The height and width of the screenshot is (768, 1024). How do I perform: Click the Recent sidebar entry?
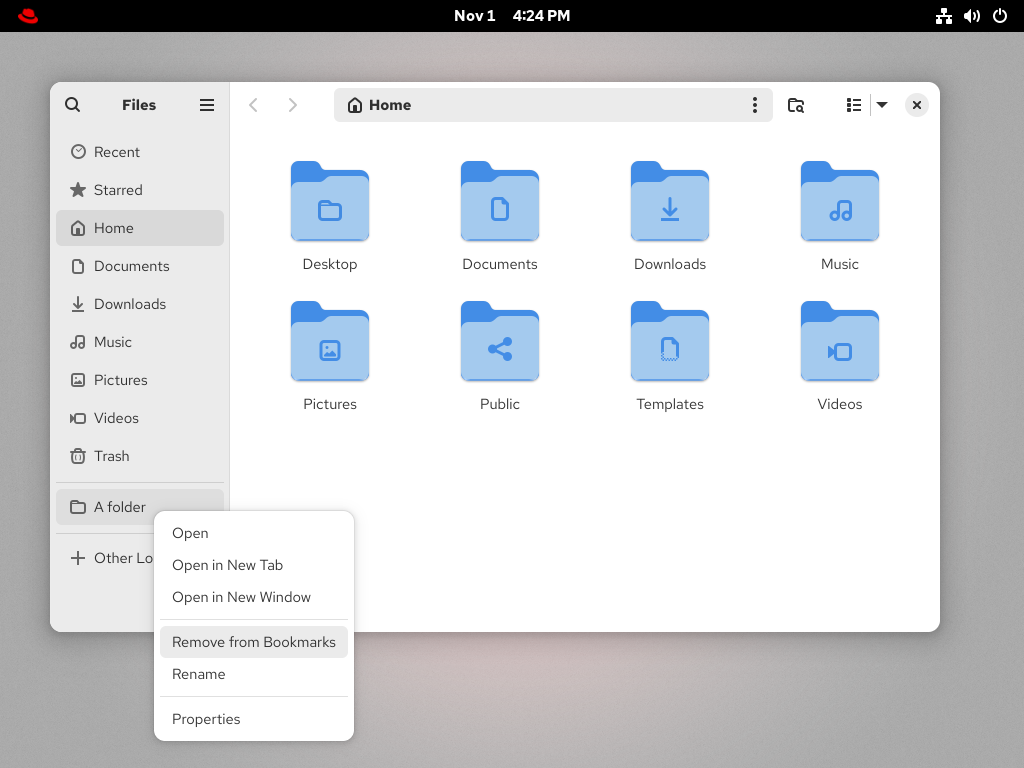pos(116,152)
